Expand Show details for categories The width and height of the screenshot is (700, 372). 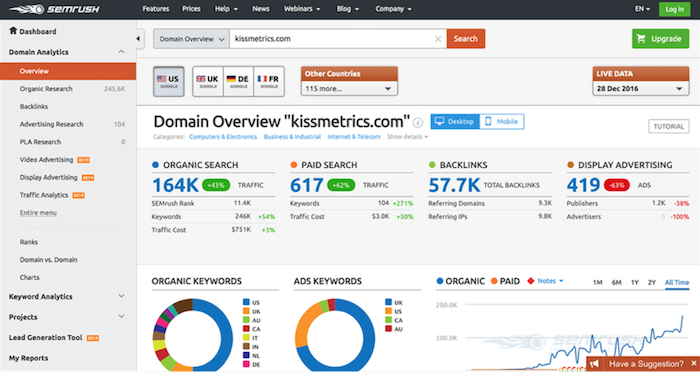tap(408, 137)
